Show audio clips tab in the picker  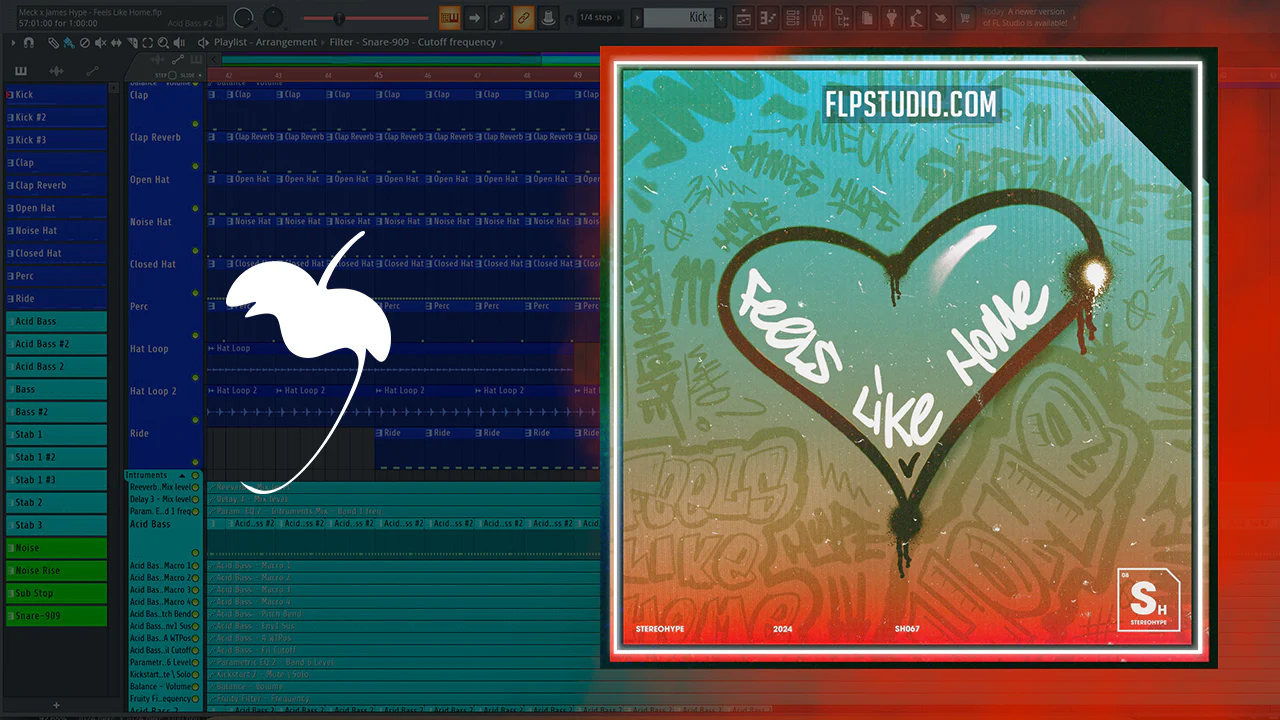[x=56, y=71]
